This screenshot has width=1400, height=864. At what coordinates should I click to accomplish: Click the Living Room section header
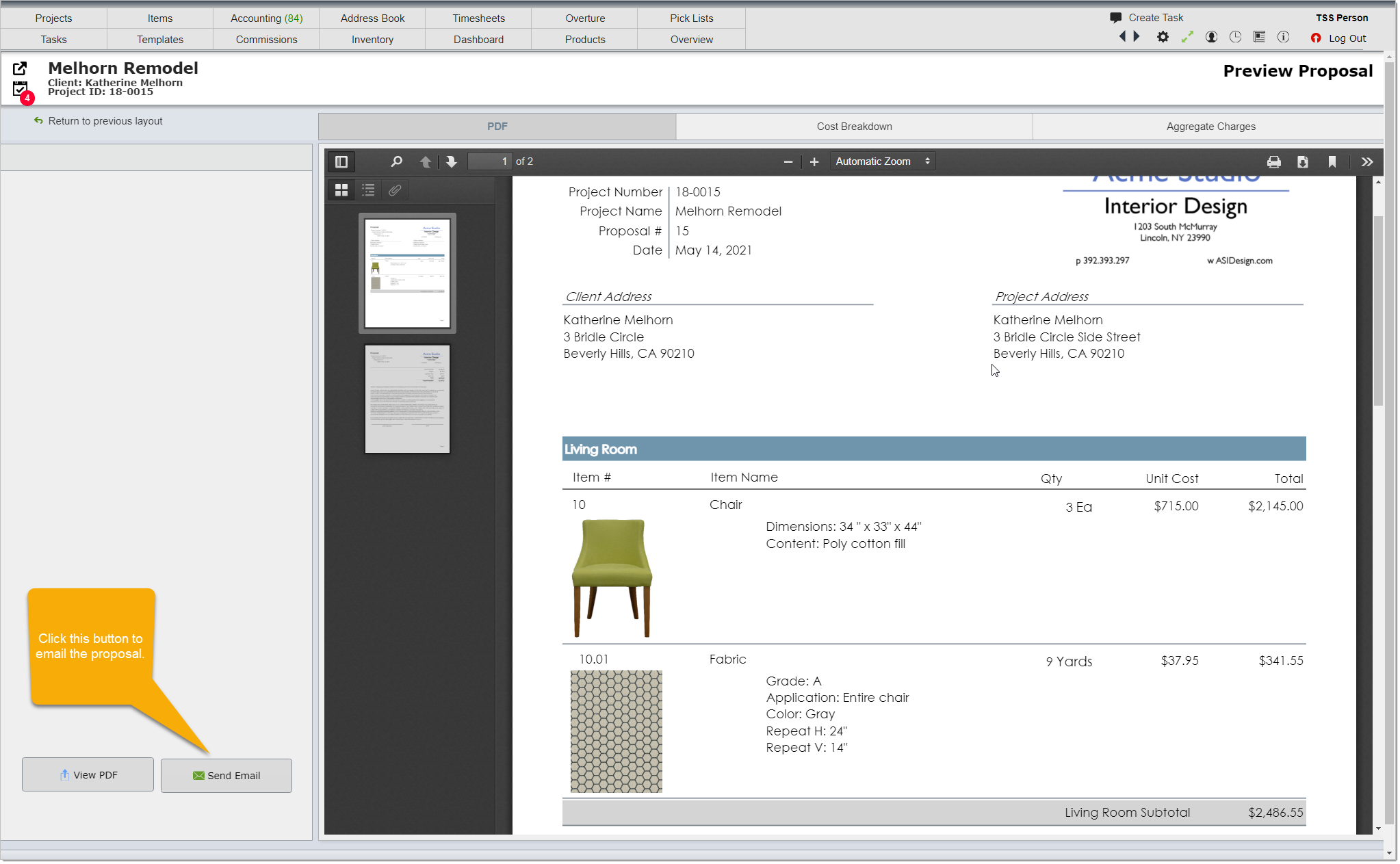tap(934, 449)
